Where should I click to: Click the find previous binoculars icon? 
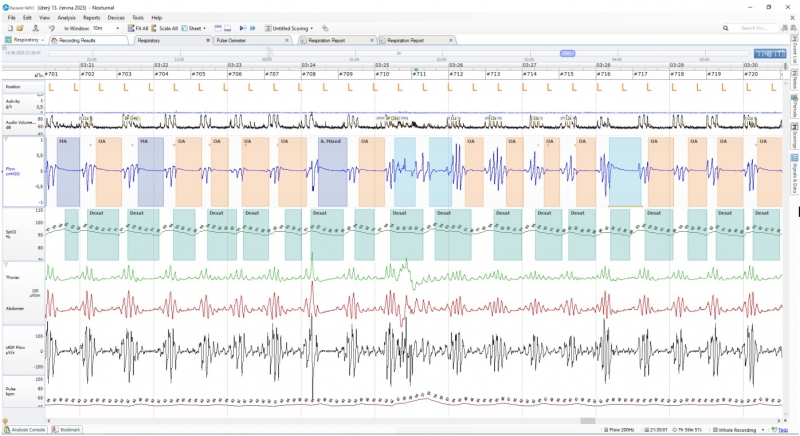tap(785, 29)
